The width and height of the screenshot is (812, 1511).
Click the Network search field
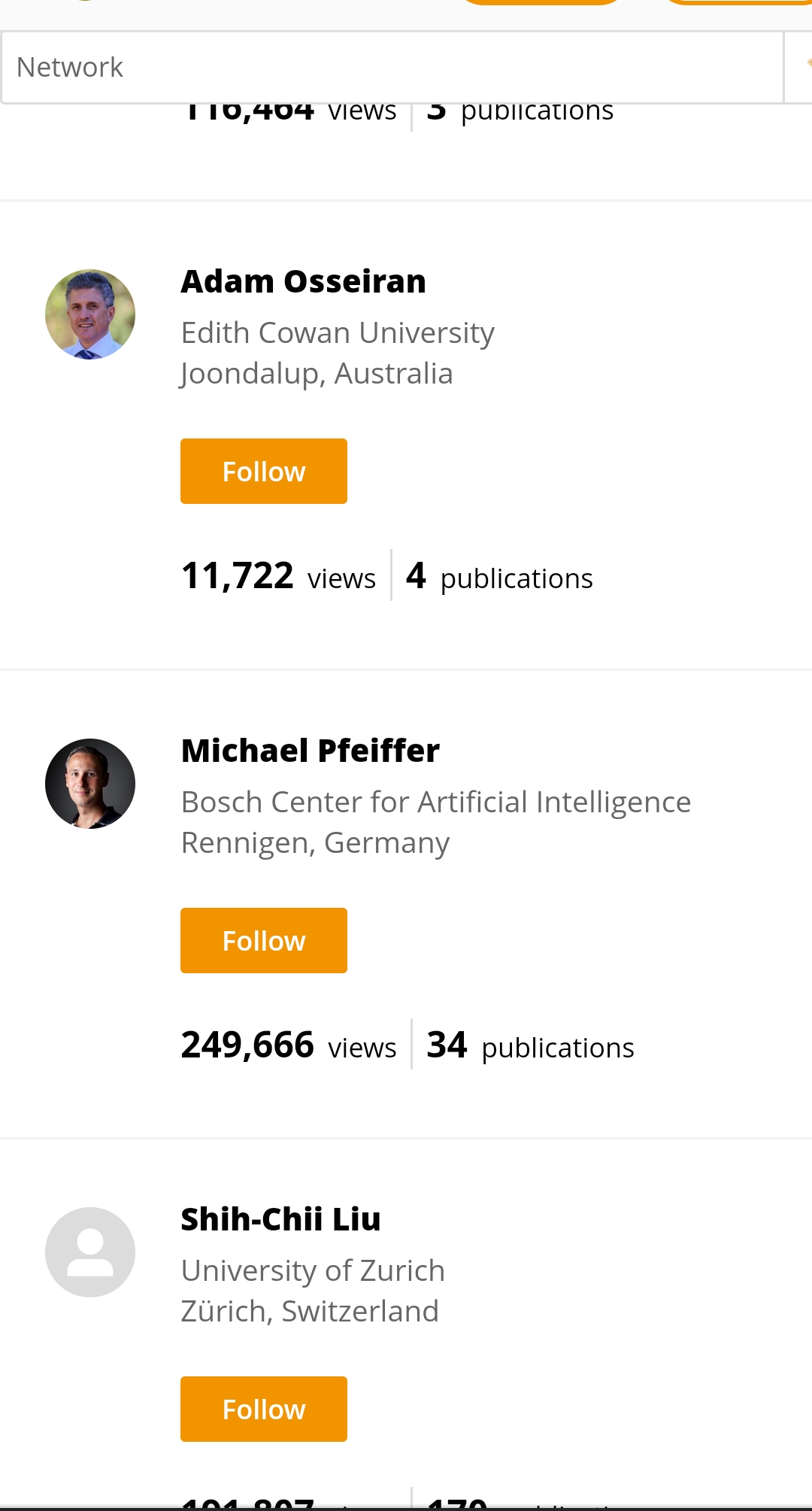click(x=391, y=68)
